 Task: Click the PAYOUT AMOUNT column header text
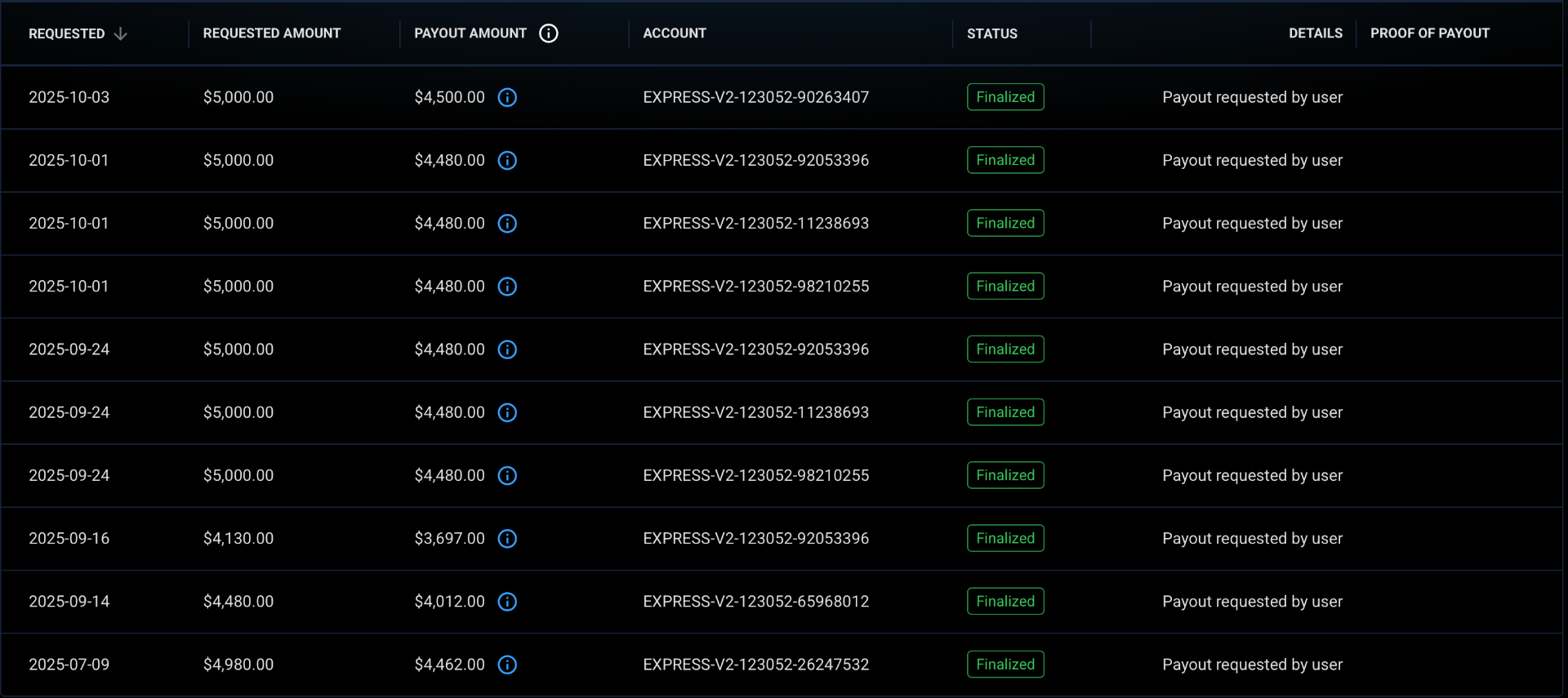(470, 33)
